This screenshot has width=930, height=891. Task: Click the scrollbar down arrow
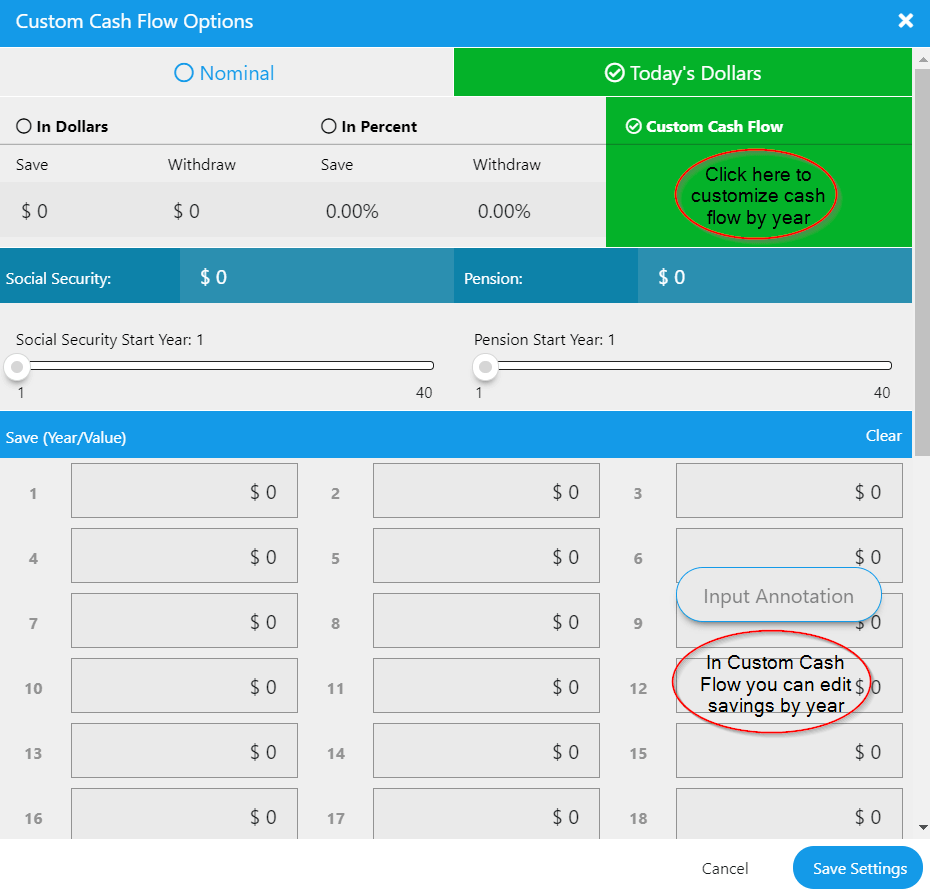point(922,828)
